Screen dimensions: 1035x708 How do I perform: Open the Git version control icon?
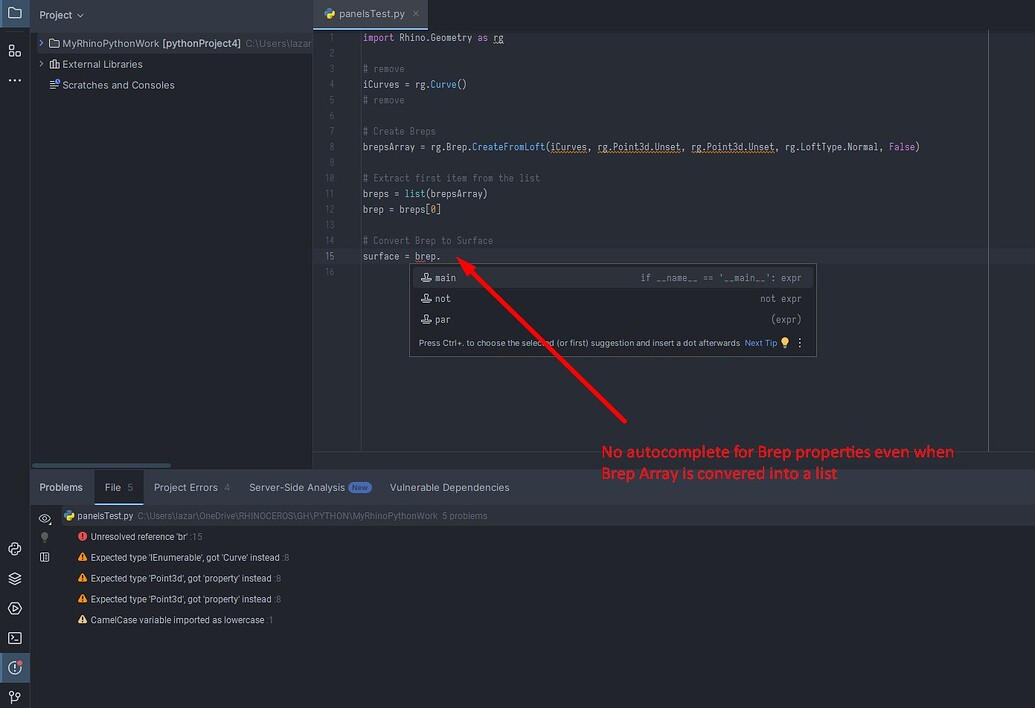click(13, 695)
